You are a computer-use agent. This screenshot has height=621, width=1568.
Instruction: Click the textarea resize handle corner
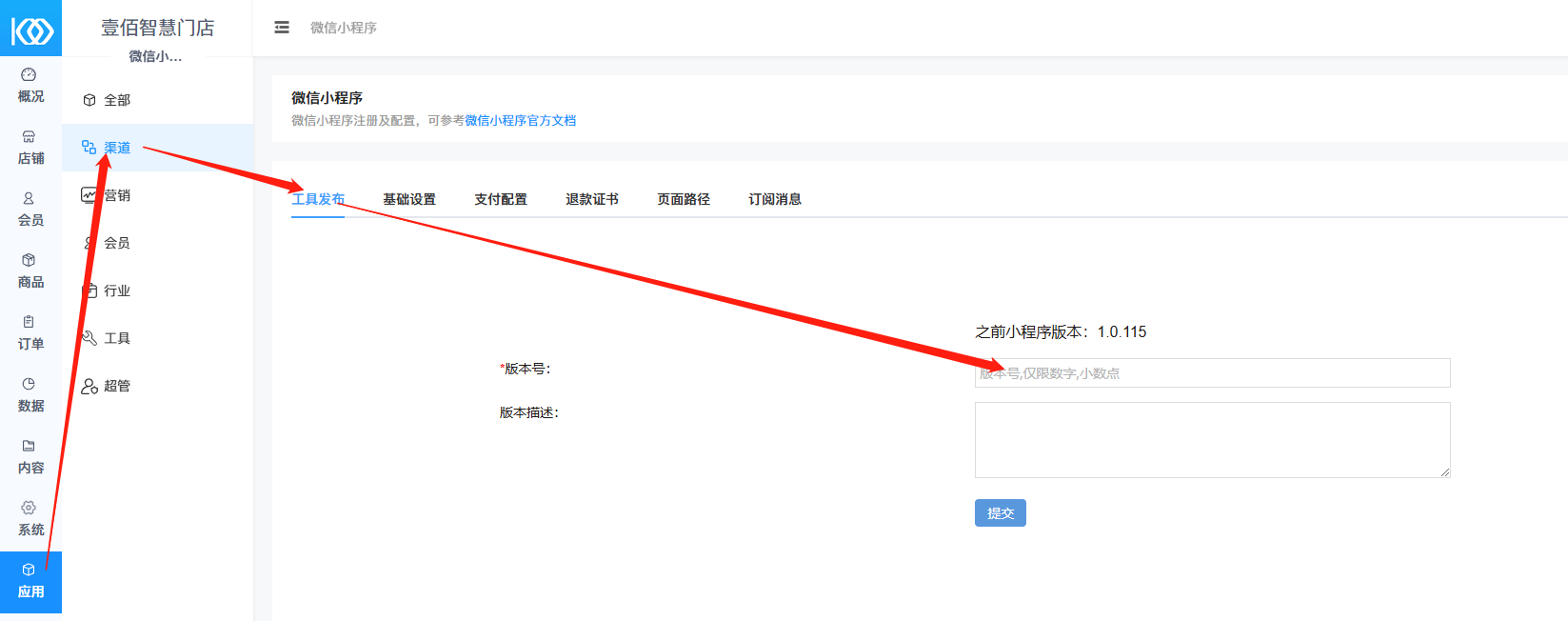tap(1445, 472)
